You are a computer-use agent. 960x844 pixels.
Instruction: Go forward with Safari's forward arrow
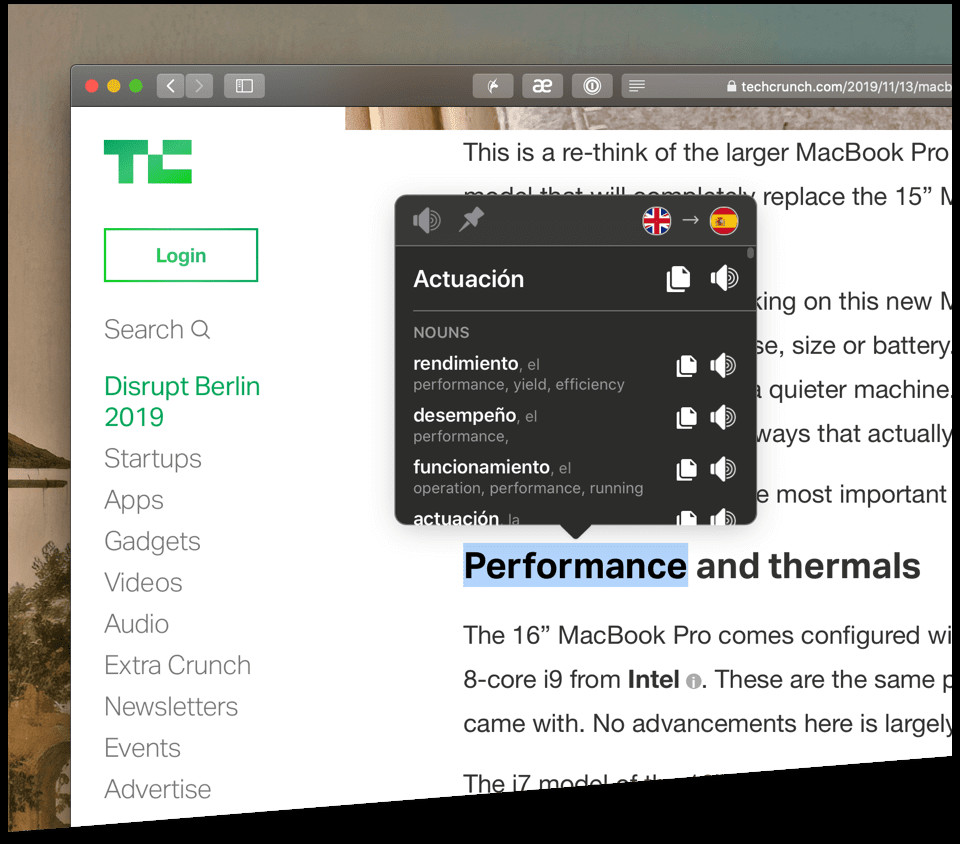(199, 86)
